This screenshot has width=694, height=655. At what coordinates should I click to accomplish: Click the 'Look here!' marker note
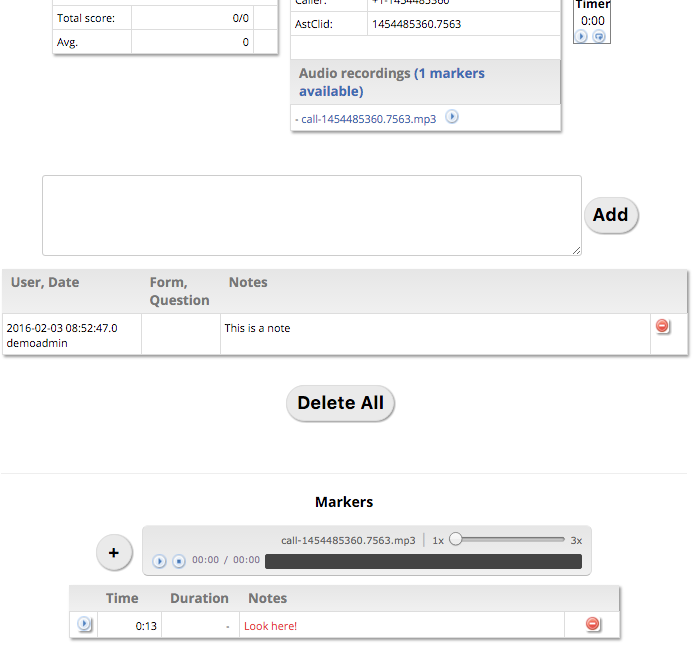click(270, 626)
